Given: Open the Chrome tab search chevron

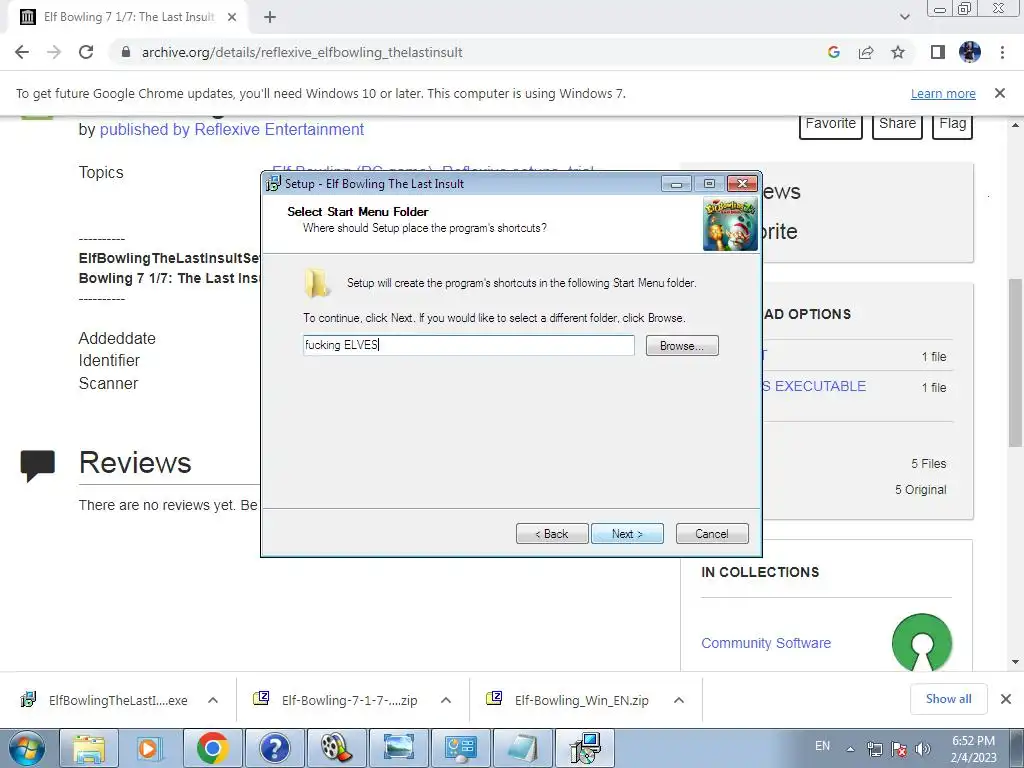Looking at the screenshot, I should point(904,17).
